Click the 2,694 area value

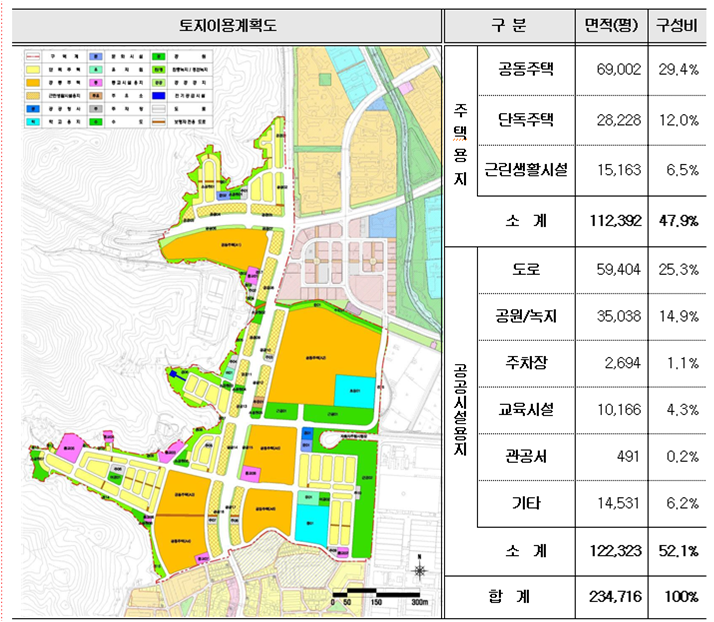click(622, 363)
